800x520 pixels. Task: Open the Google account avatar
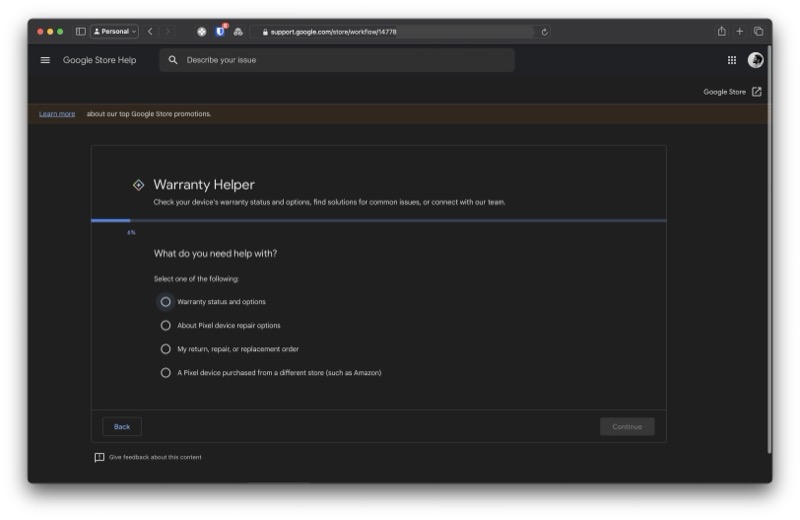756,60
